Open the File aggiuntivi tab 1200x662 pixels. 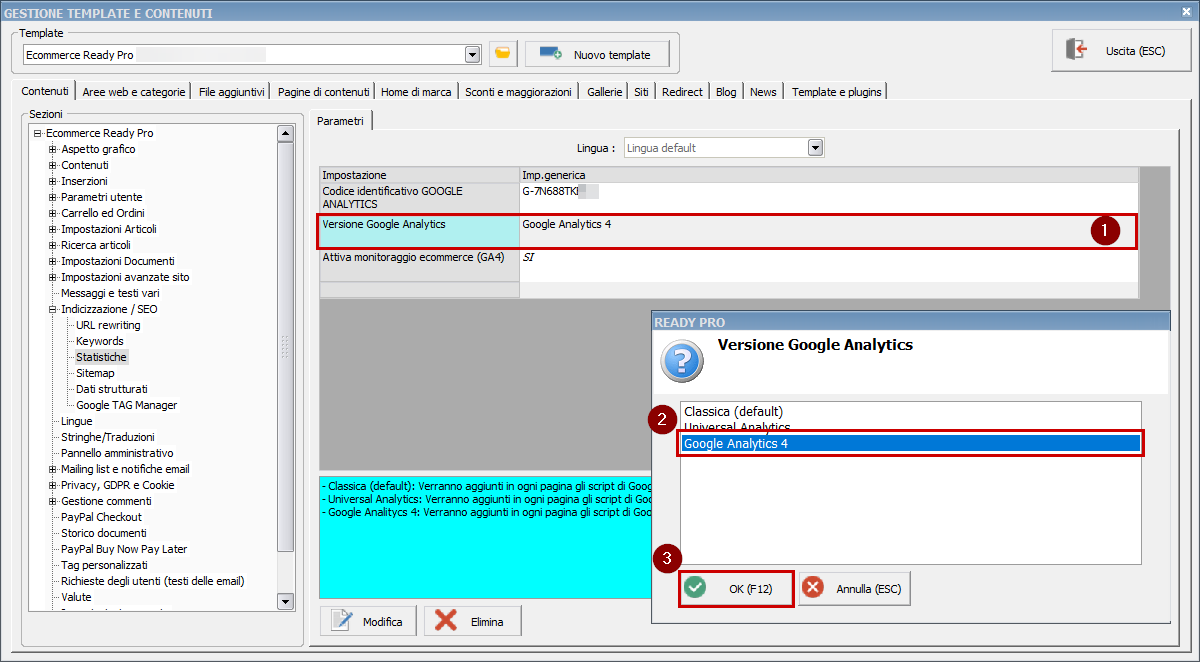tap(232, 92)
